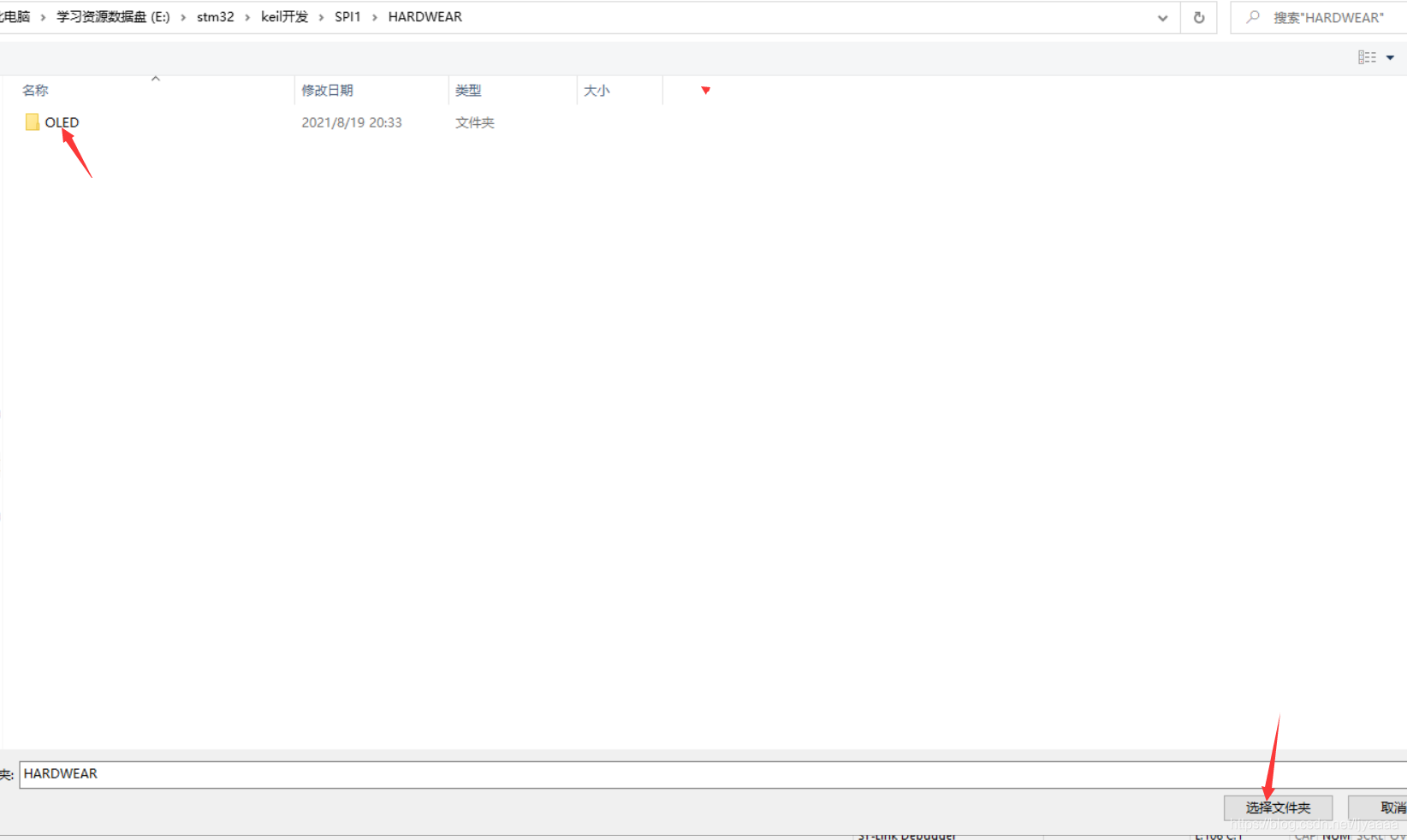Click the folder name field containing HARDWEAR
Screen dimensions: 1407x840
point(713,774)
